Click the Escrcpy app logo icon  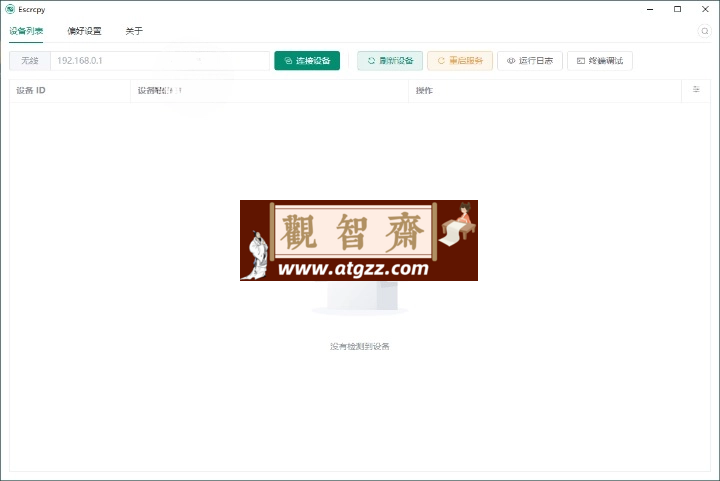tap(10, 9)
